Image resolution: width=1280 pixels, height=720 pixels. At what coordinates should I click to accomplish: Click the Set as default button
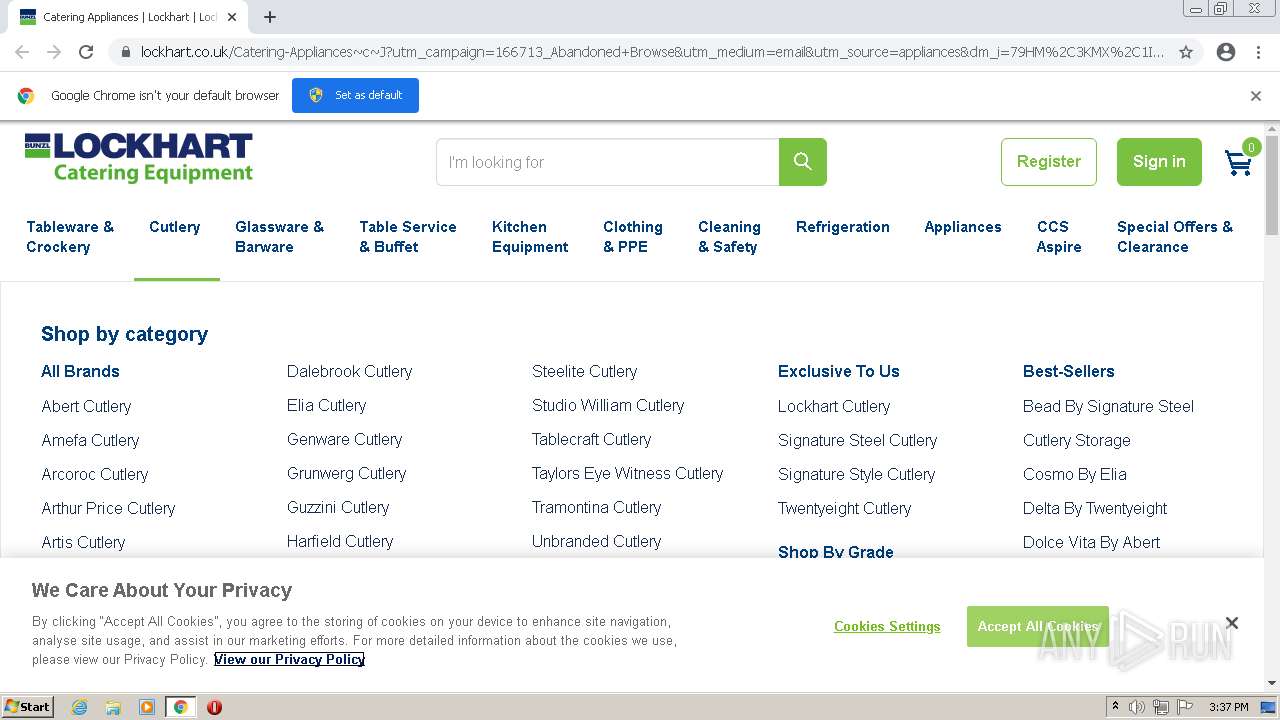coord(355,95)
